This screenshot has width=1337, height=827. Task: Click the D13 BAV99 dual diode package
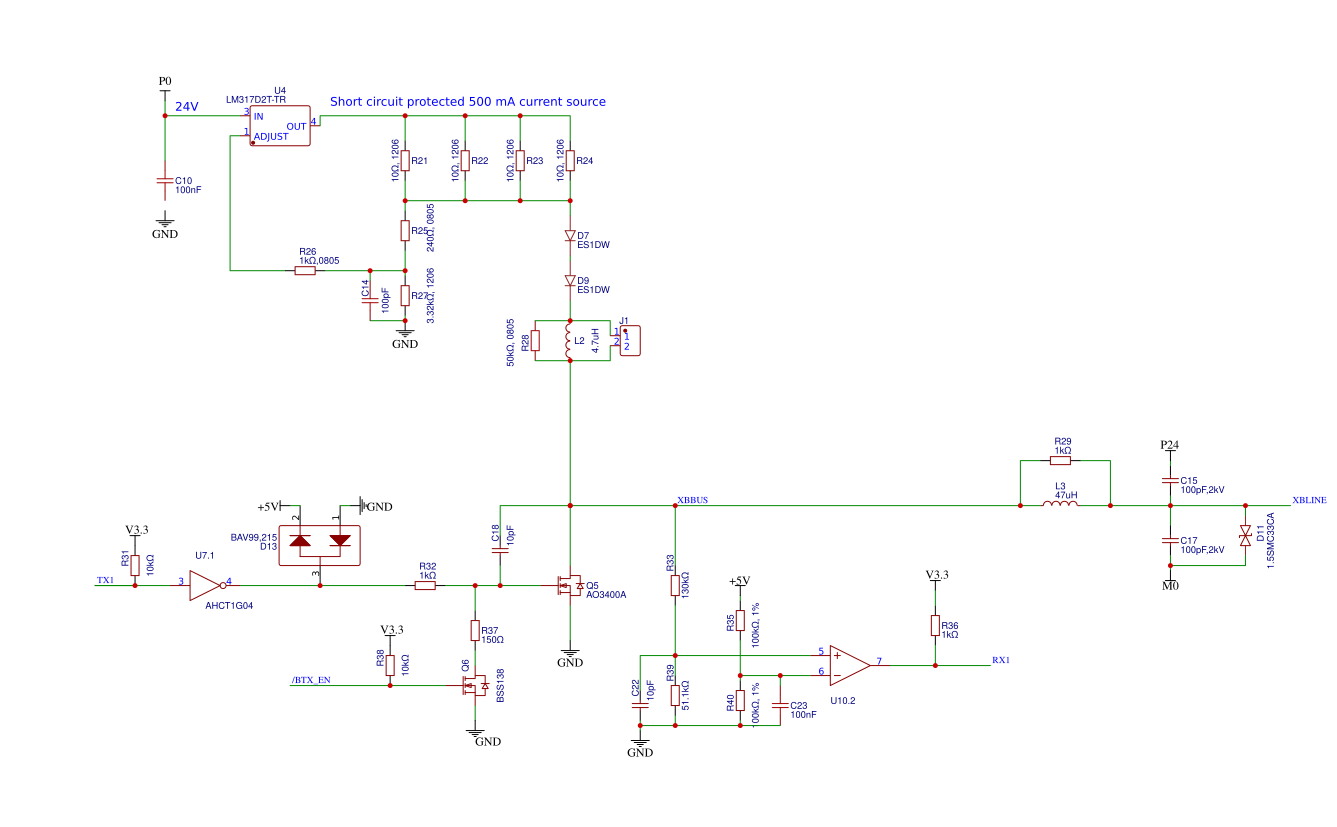coord(320,542)
